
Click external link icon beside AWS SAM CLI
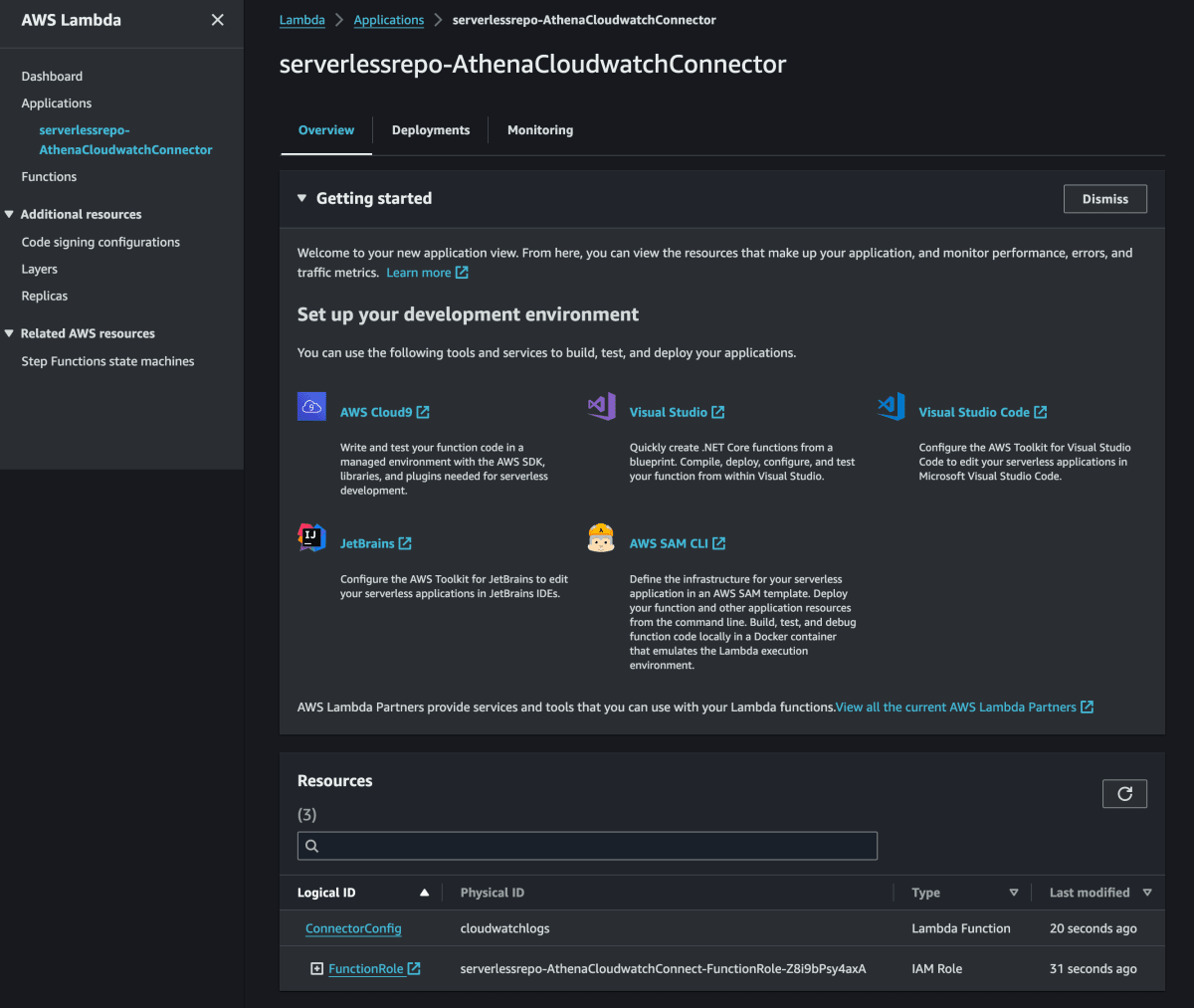pos(719,543)
